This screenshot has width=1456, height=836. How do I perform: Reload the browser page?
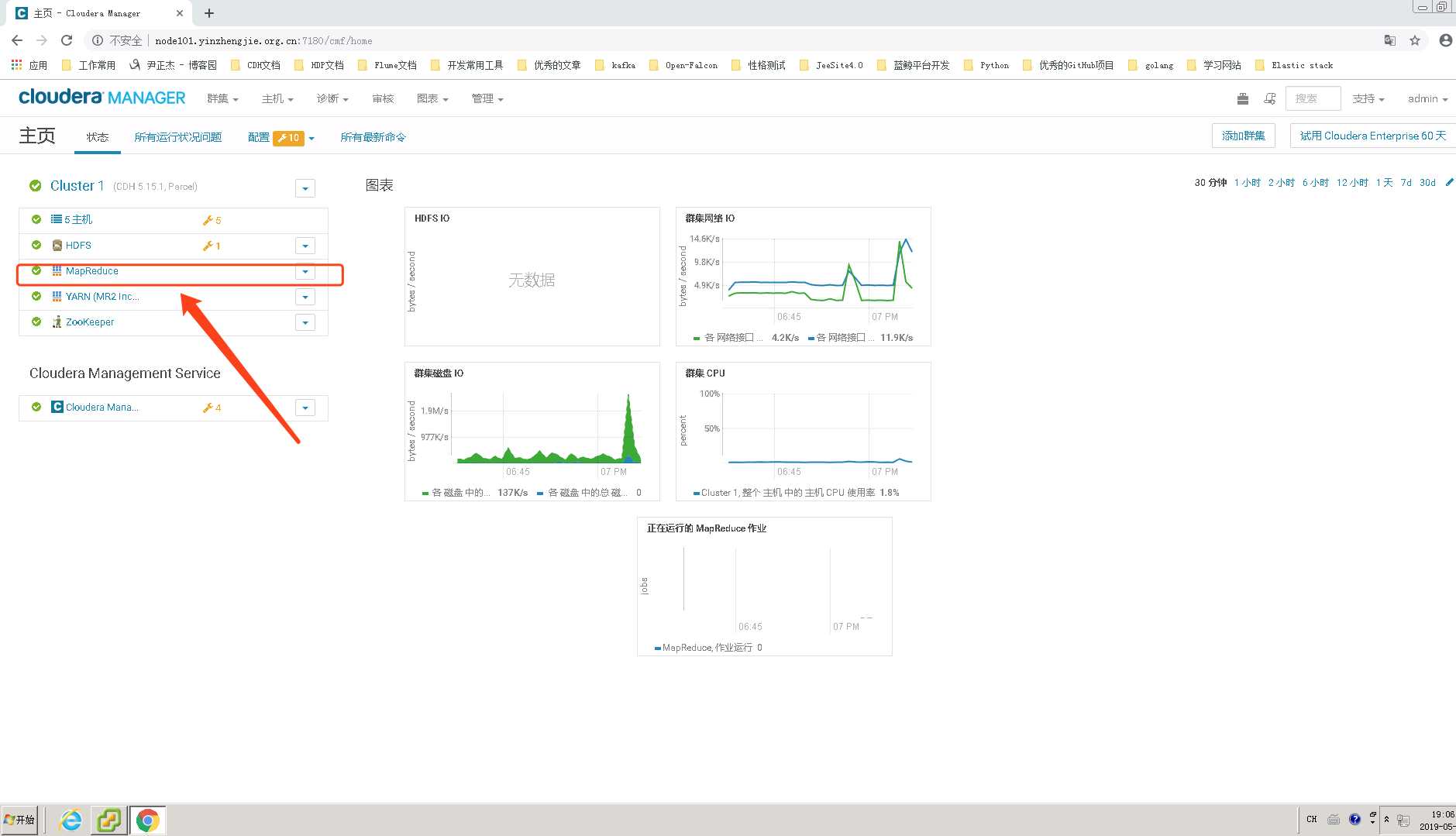click(67, 40)
